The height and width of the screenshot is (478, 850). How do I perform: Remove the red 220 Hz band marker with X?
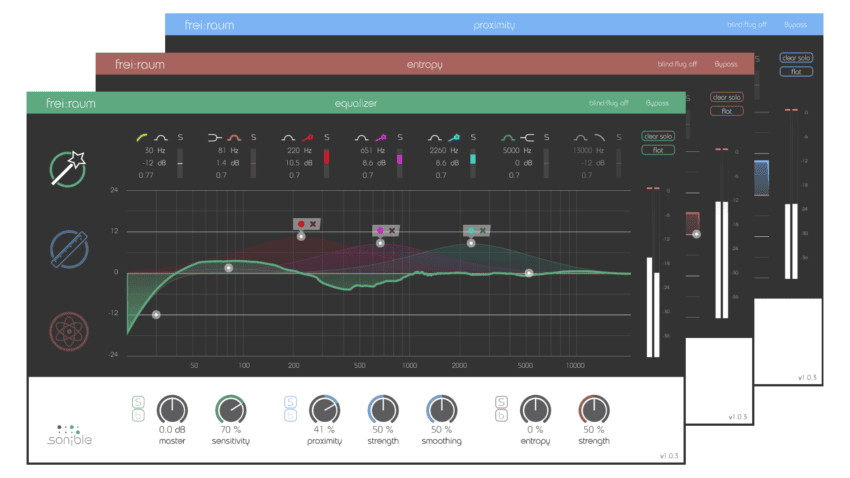pos(313,224)
